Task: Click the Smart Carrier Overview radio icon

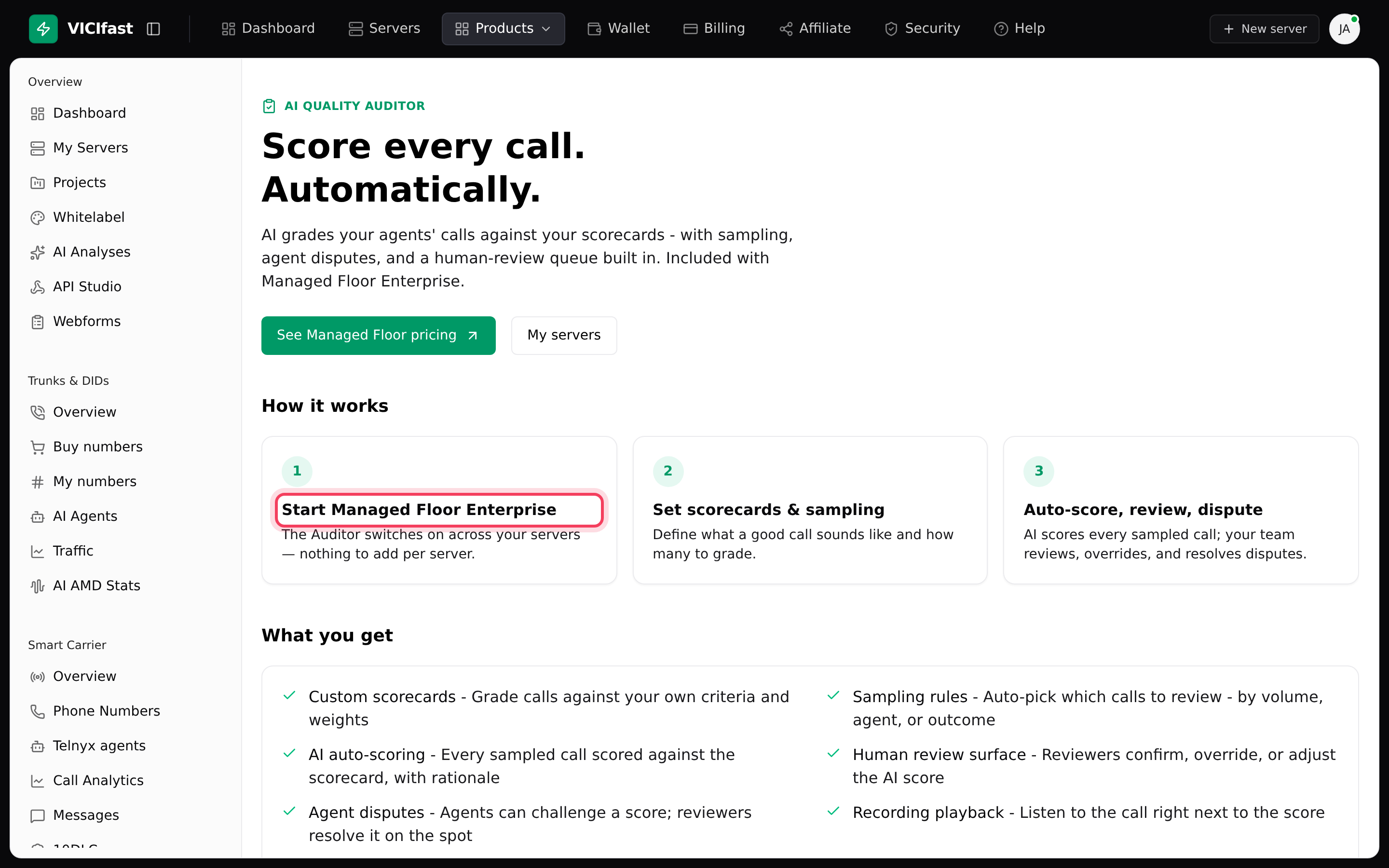Action: (x=38, y=677)
